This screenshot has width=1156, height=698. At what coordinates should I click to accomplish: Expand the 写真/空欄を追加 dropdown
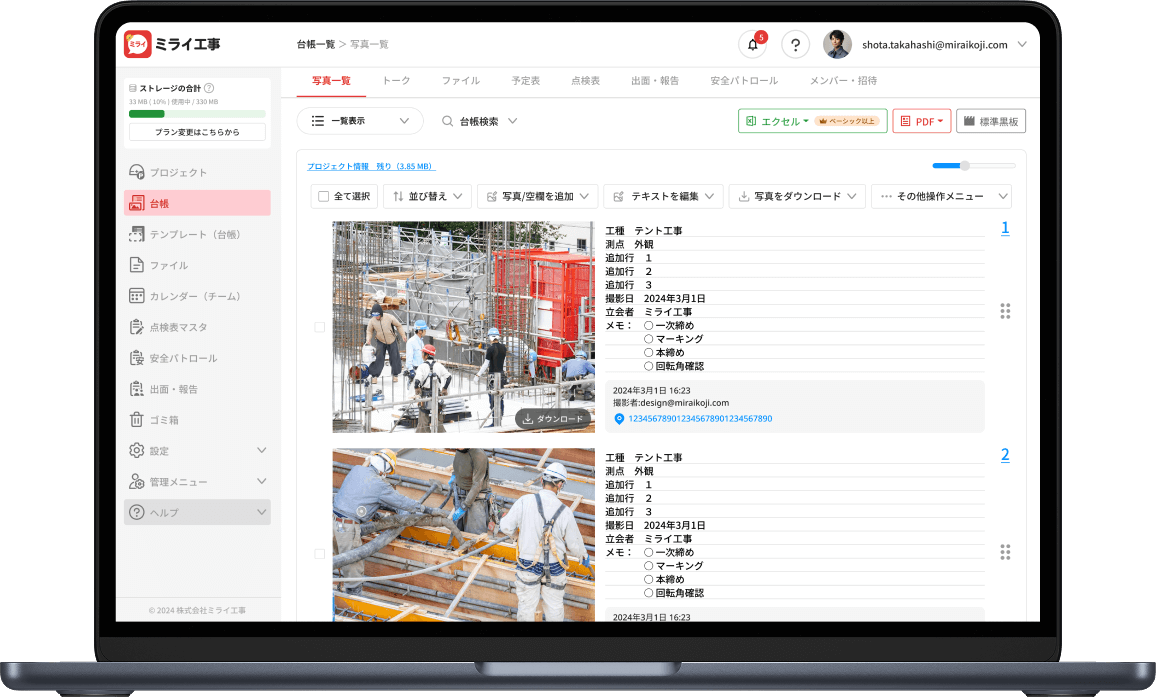coord(537,196)
